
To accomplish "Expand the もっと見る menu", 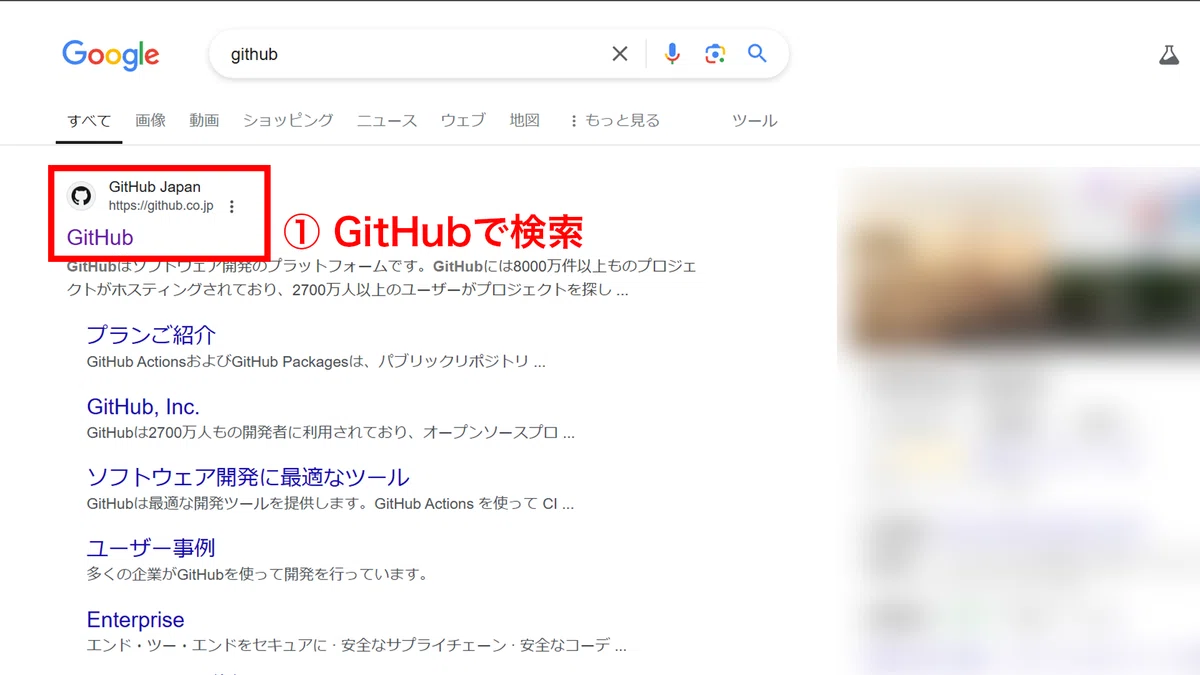I will (614, 120).
